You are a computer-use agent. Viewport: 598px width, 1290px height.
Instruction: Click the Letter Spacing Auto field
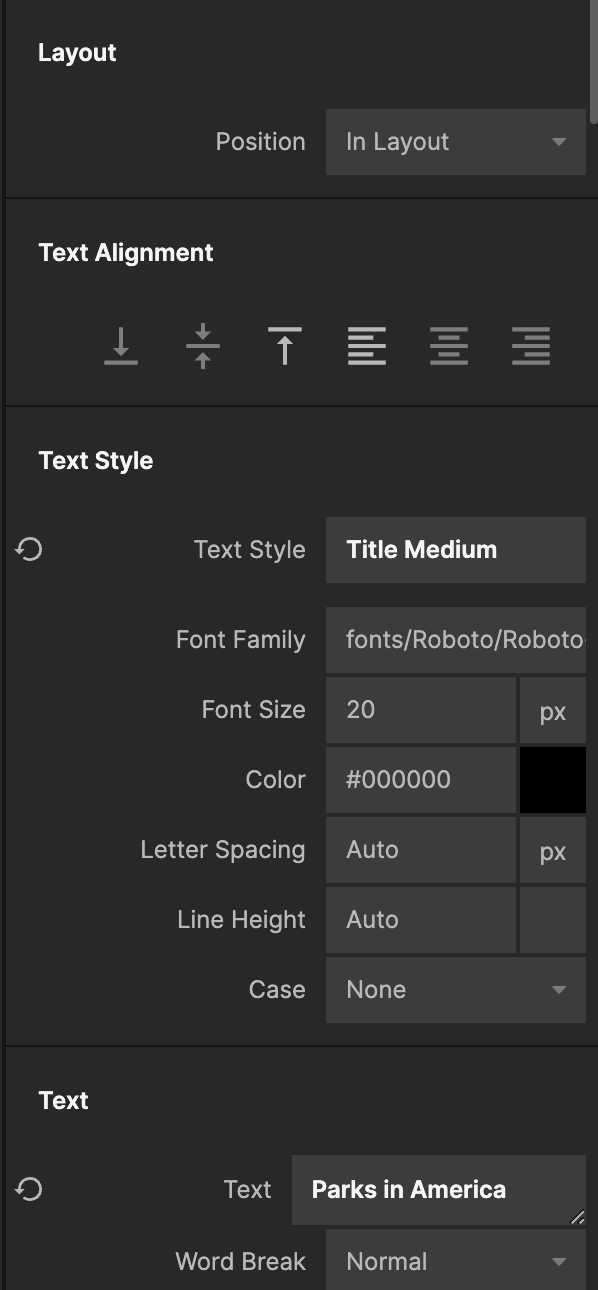tap(421, 849)
